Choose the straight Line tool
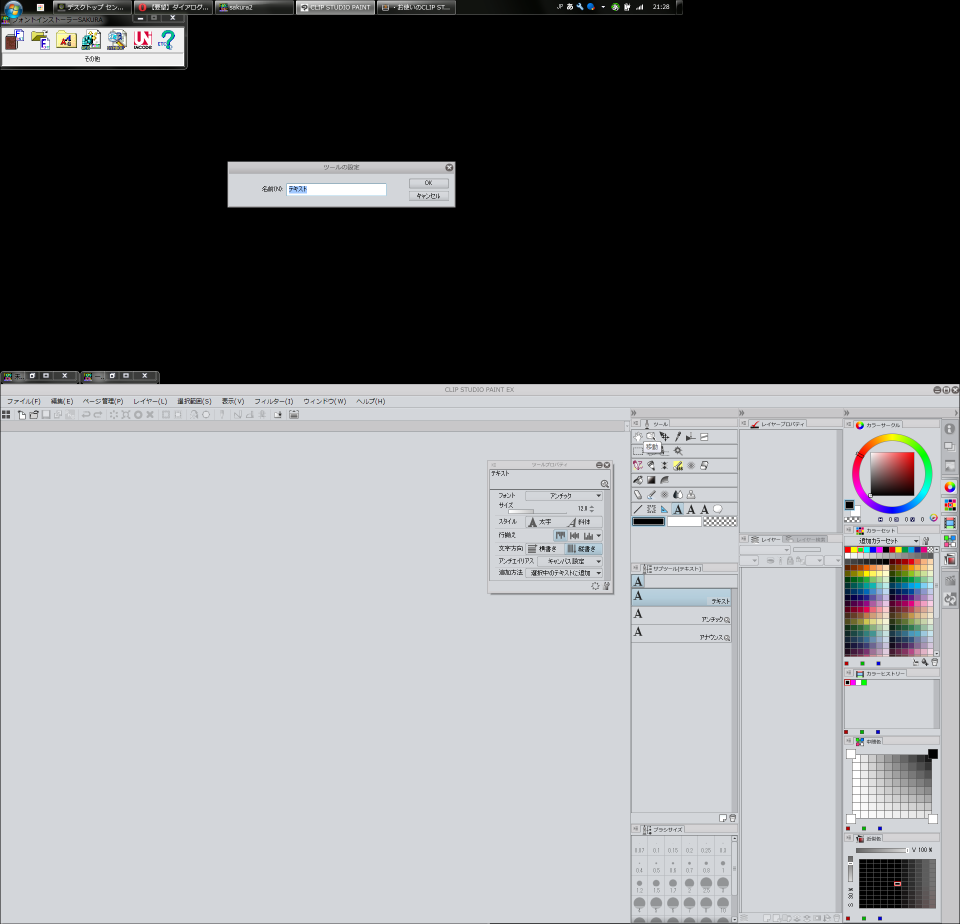 point(637,509)
